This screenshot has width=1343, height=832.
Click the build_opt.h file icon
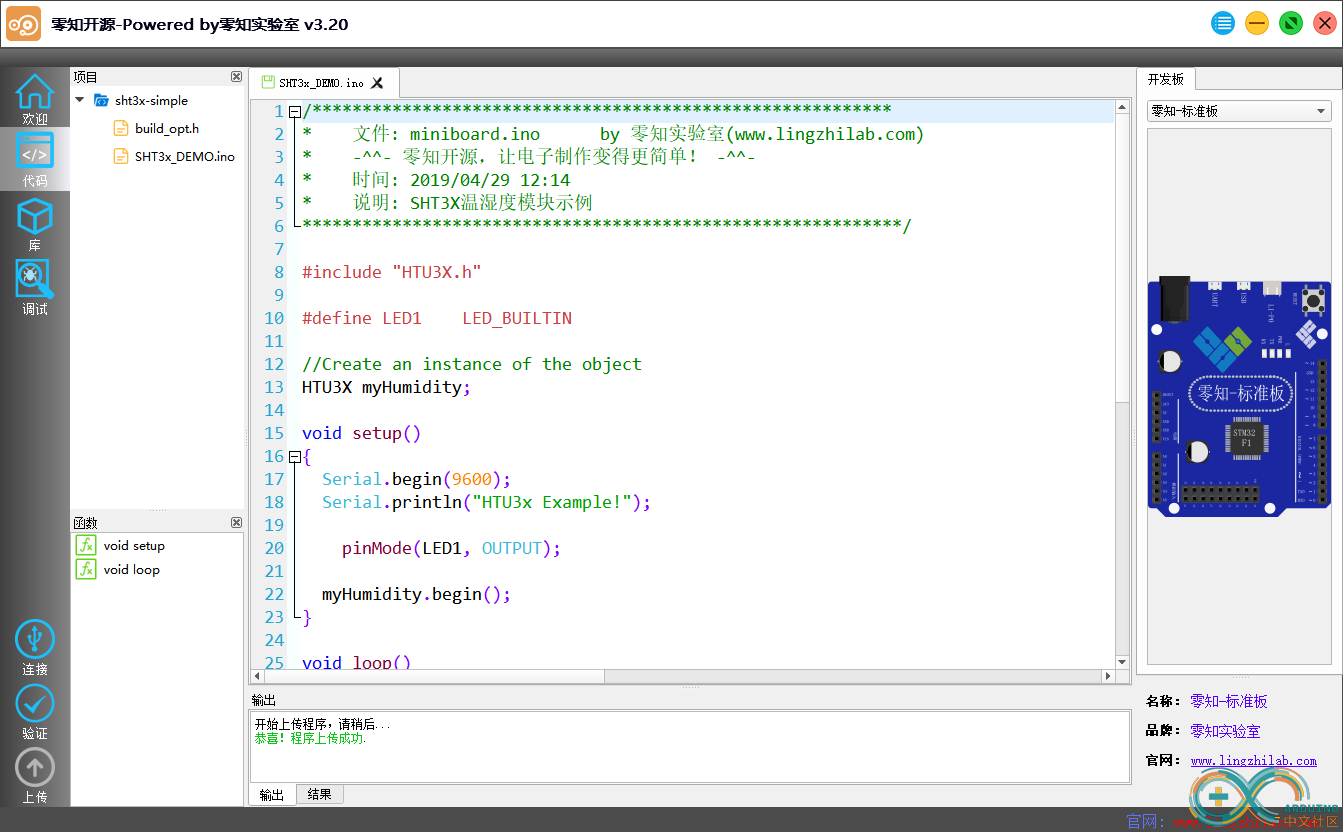[x=121, y=128]
